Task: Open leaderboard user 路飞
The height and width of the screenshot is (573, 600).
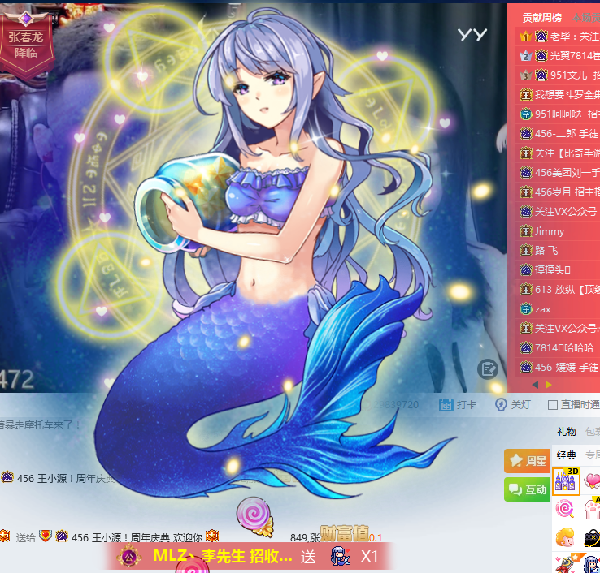Action: [546, 251]
